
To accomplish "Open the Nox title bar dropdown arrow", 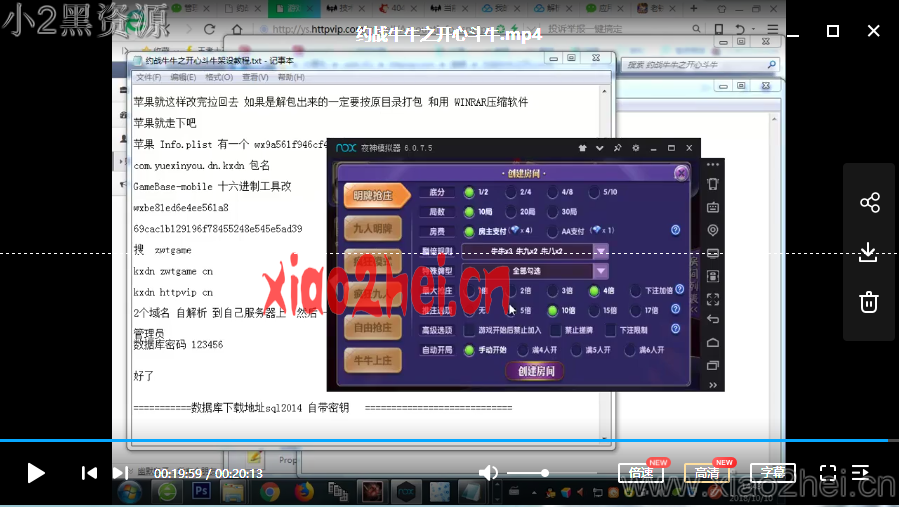I will tap(600, 148).
